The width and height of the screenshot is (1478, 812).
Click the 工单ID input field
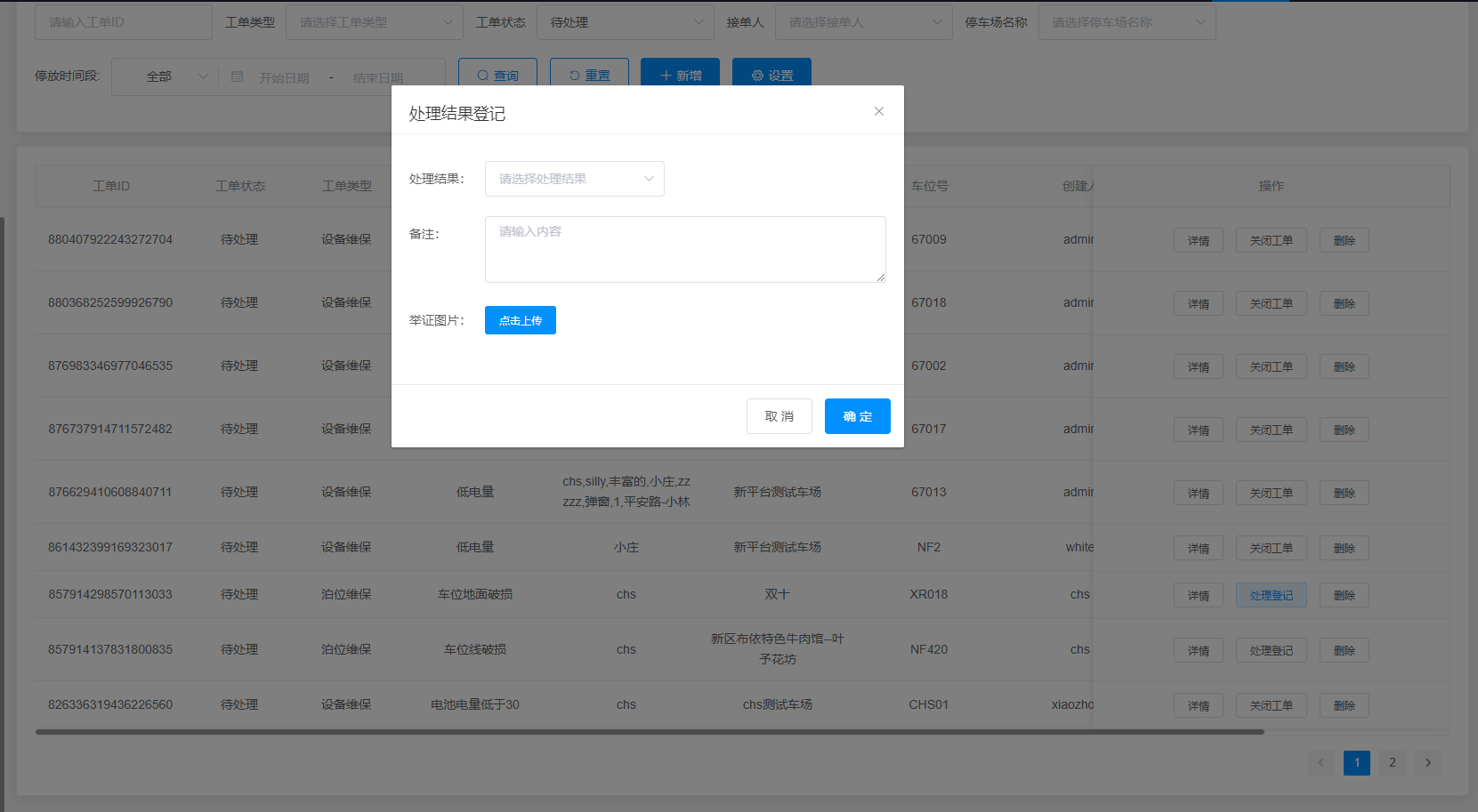[123, 22]
